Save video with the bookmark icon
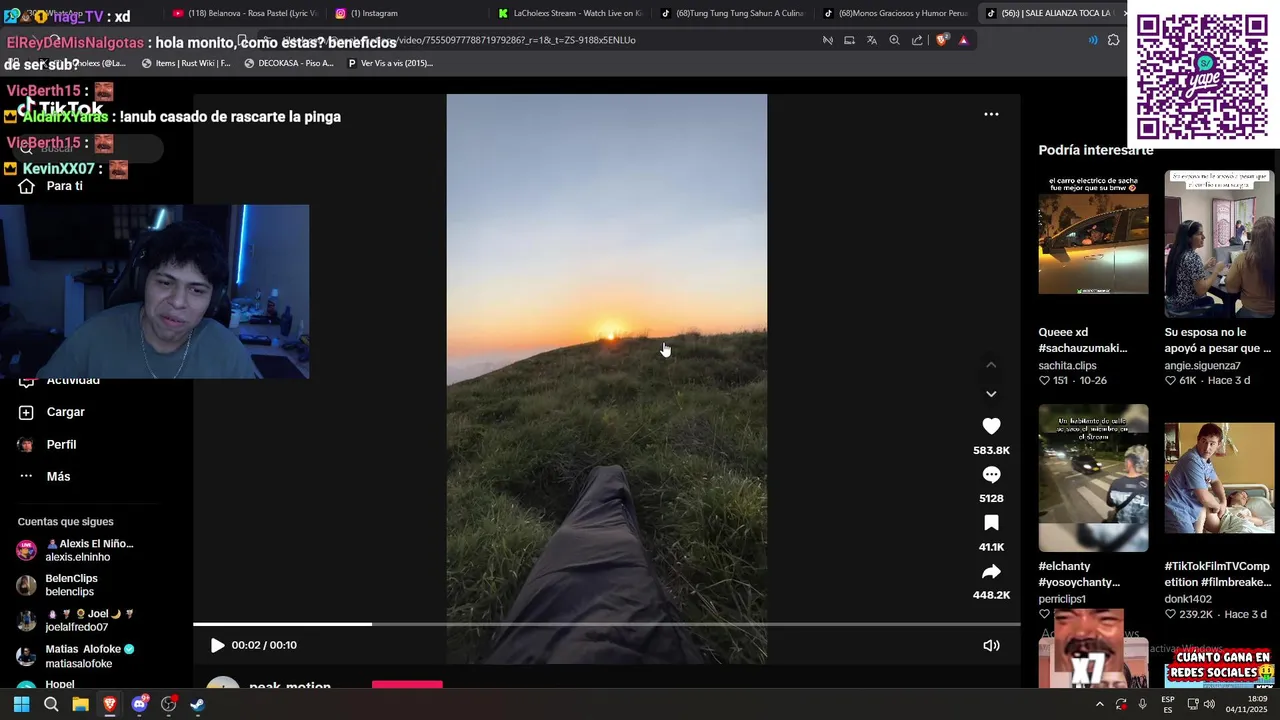 click(991, 523)
